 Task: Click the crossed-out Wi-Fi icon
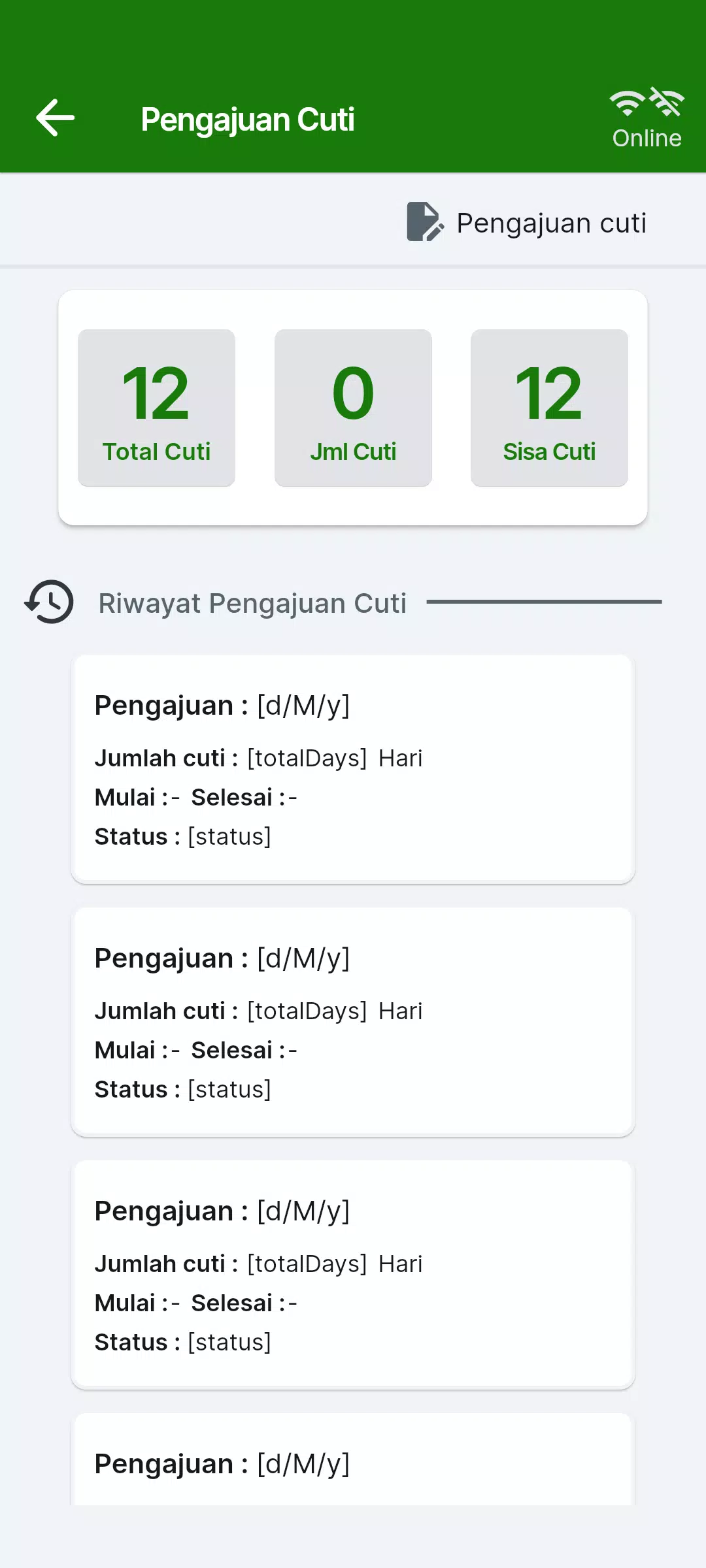[x=667, y=103]
